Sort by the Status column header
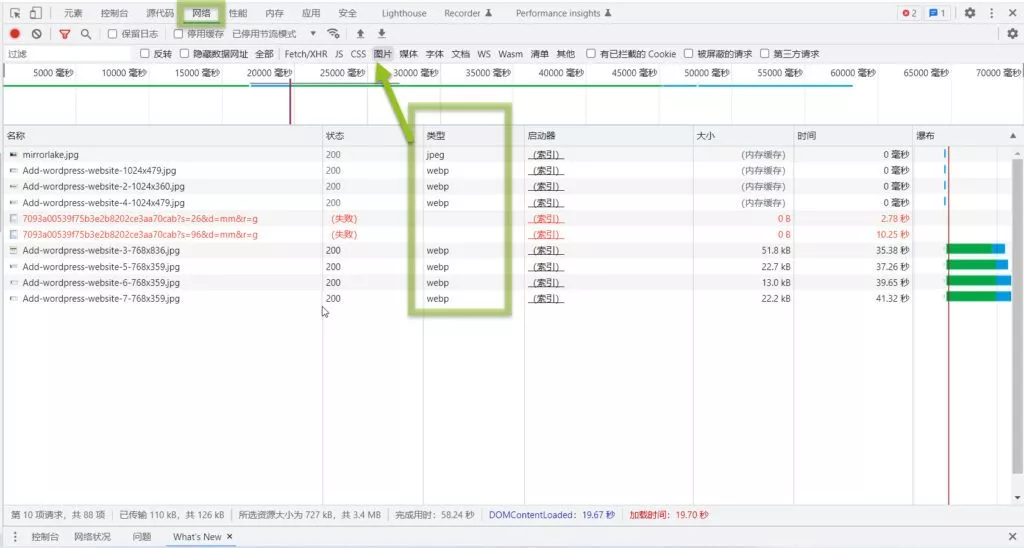This screenshot has width=1024, height=548. [372, 136]
